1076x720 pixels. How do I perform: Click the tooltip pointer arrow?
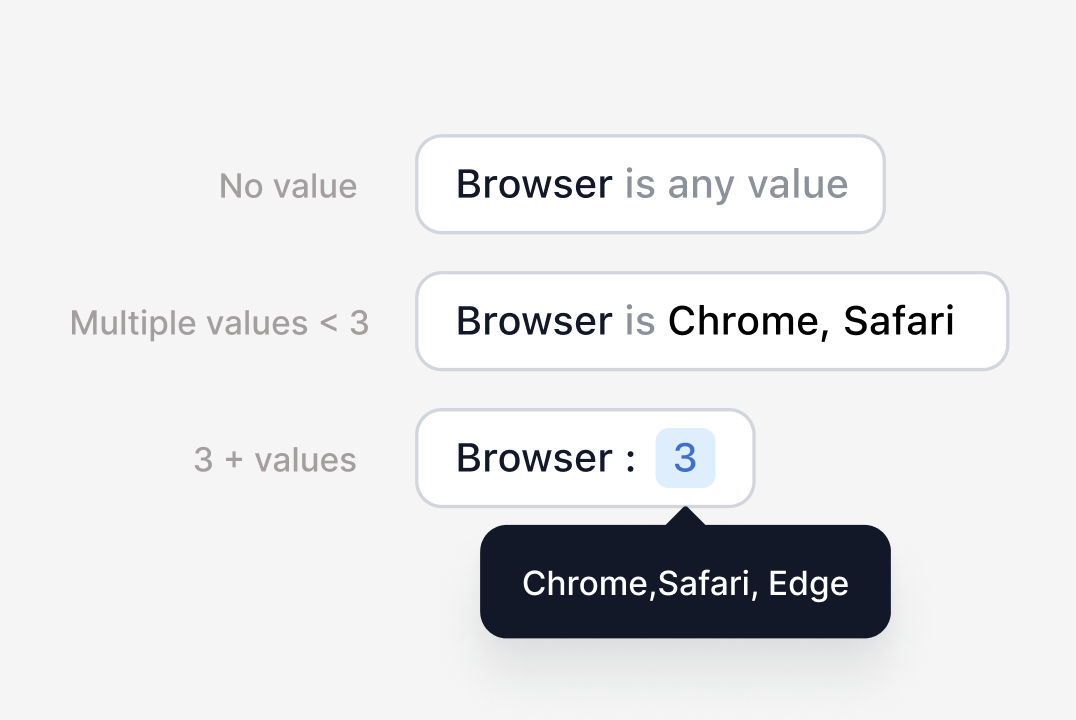pyautogui.click(x=685, y=514)
